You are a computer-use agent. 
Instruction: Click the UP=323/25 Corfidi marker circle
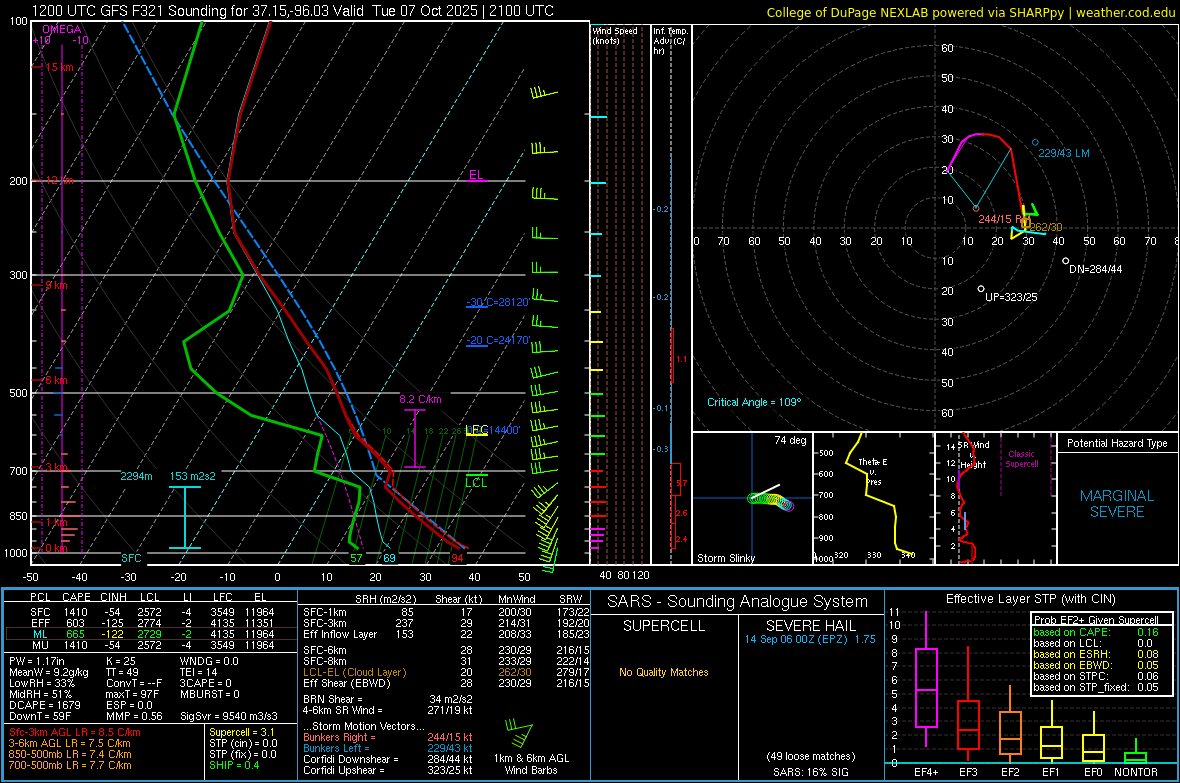coord(981,289)
